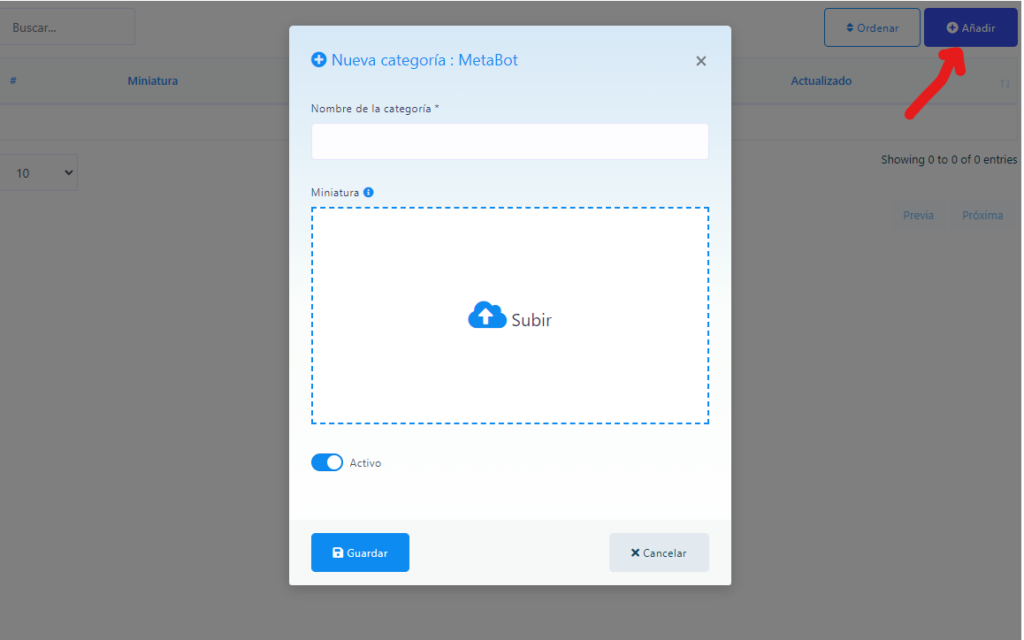
Task: Click the Cancelar button
Action: [x=659, y=552]
